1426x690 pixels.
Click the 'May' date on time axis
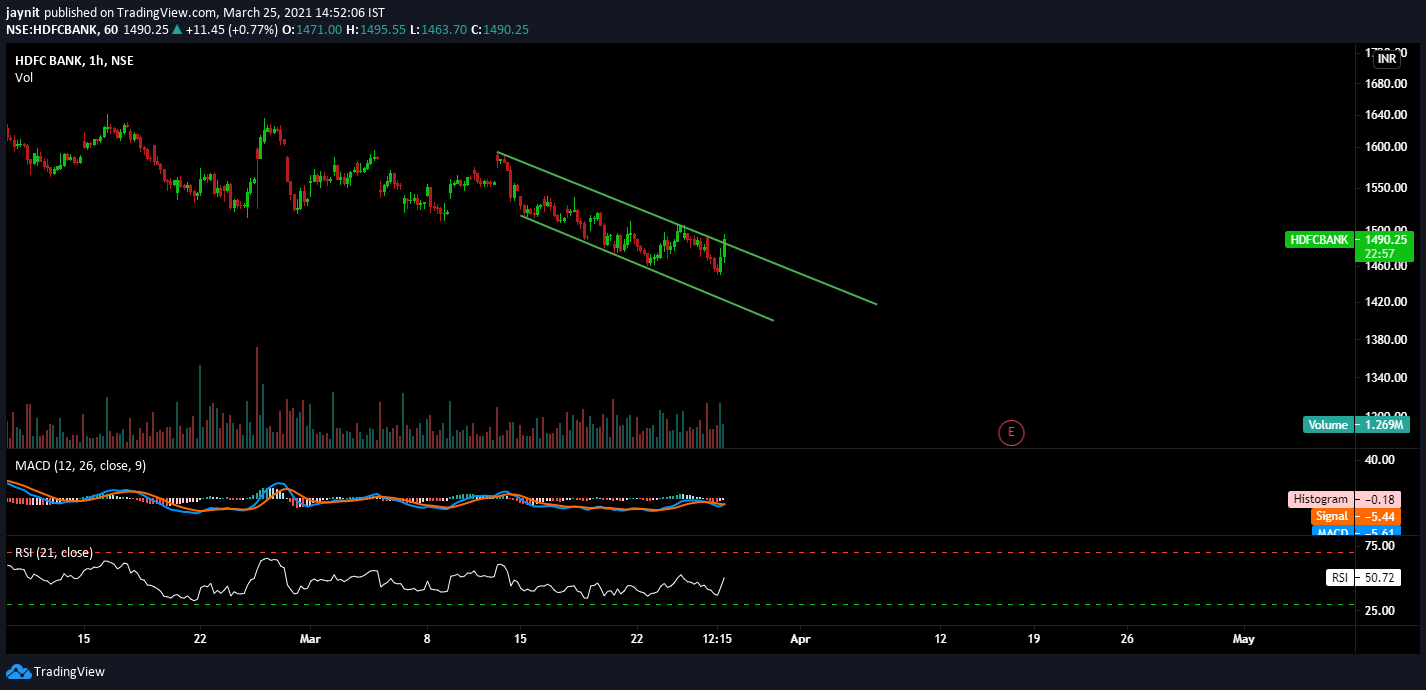[1244, 638]
